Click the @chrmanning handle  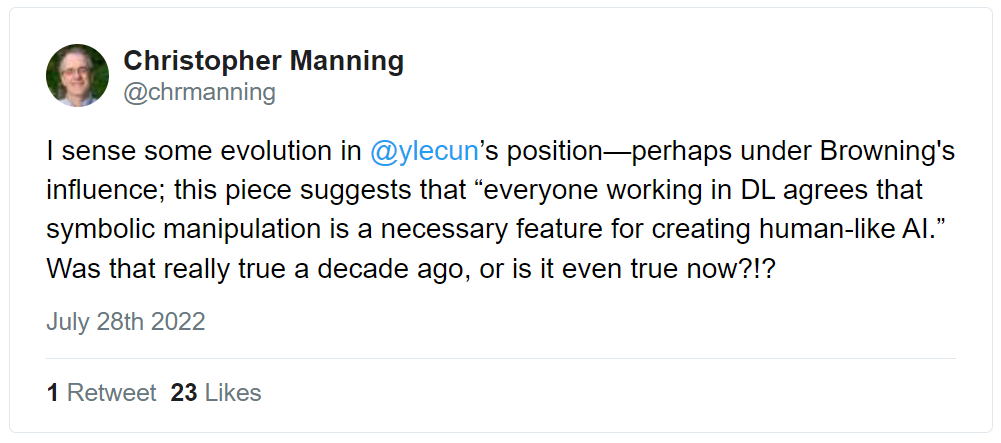pyautogui.click(x=199, y=93)
